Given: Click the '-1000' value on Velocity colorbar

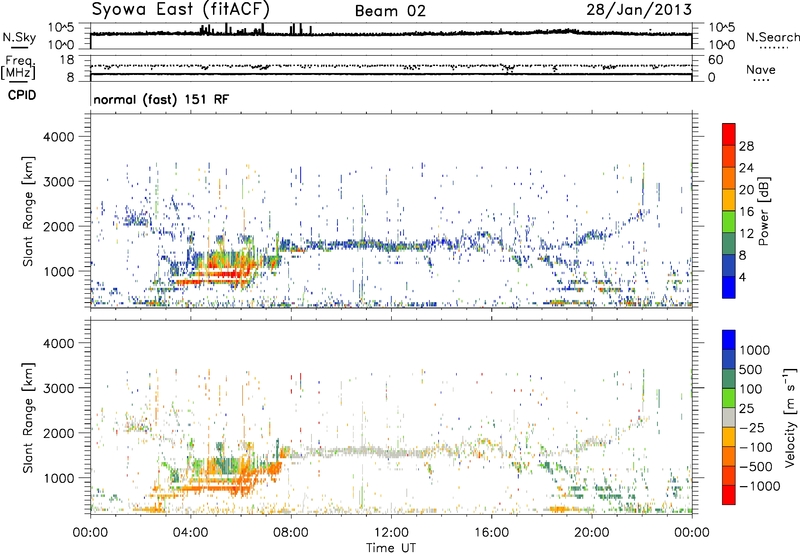Looking at the screenshot, I should click(759, 486).
